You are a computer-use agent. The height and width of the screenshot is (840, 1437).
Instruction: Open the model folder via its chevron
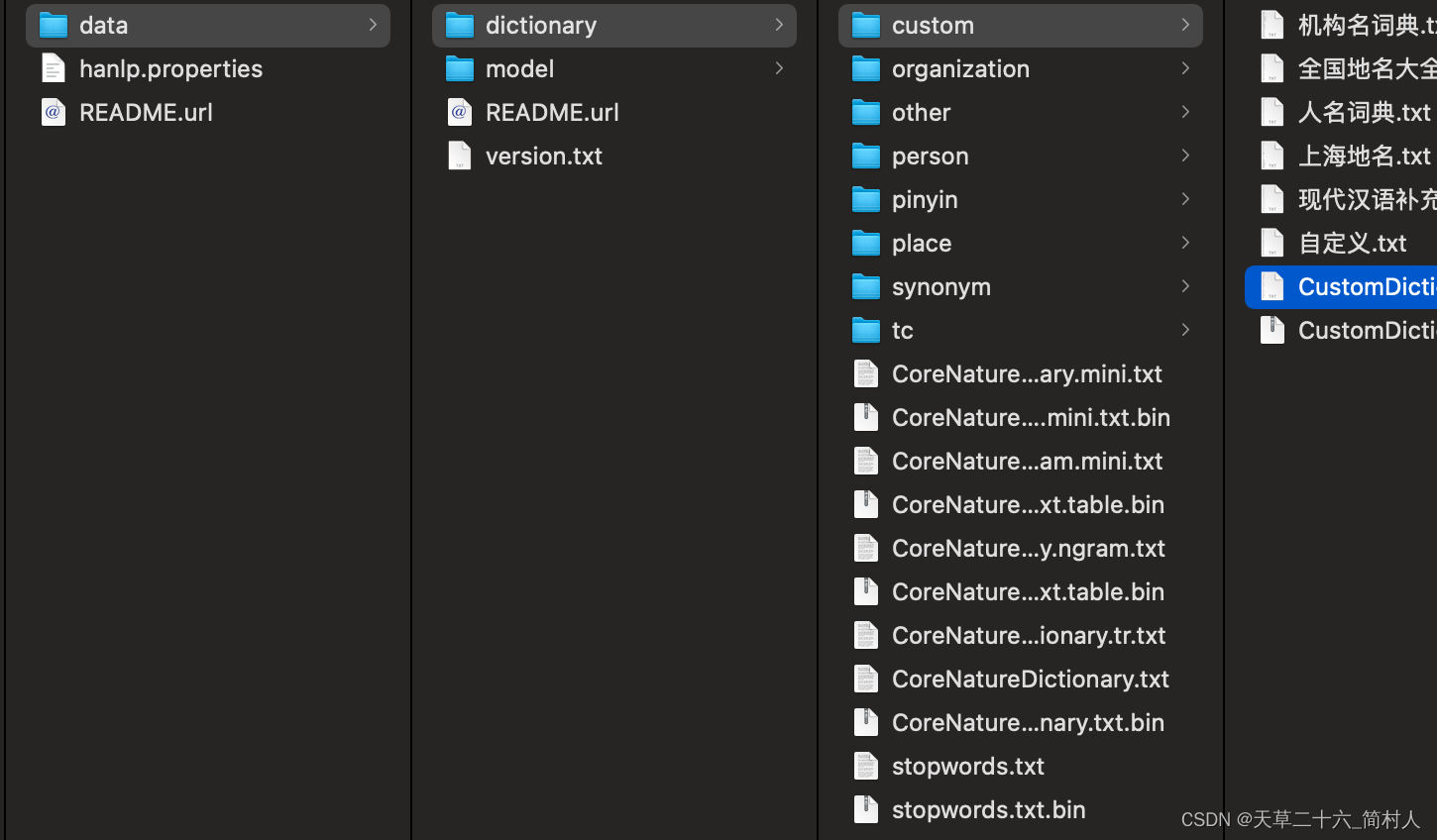point(779,68)
